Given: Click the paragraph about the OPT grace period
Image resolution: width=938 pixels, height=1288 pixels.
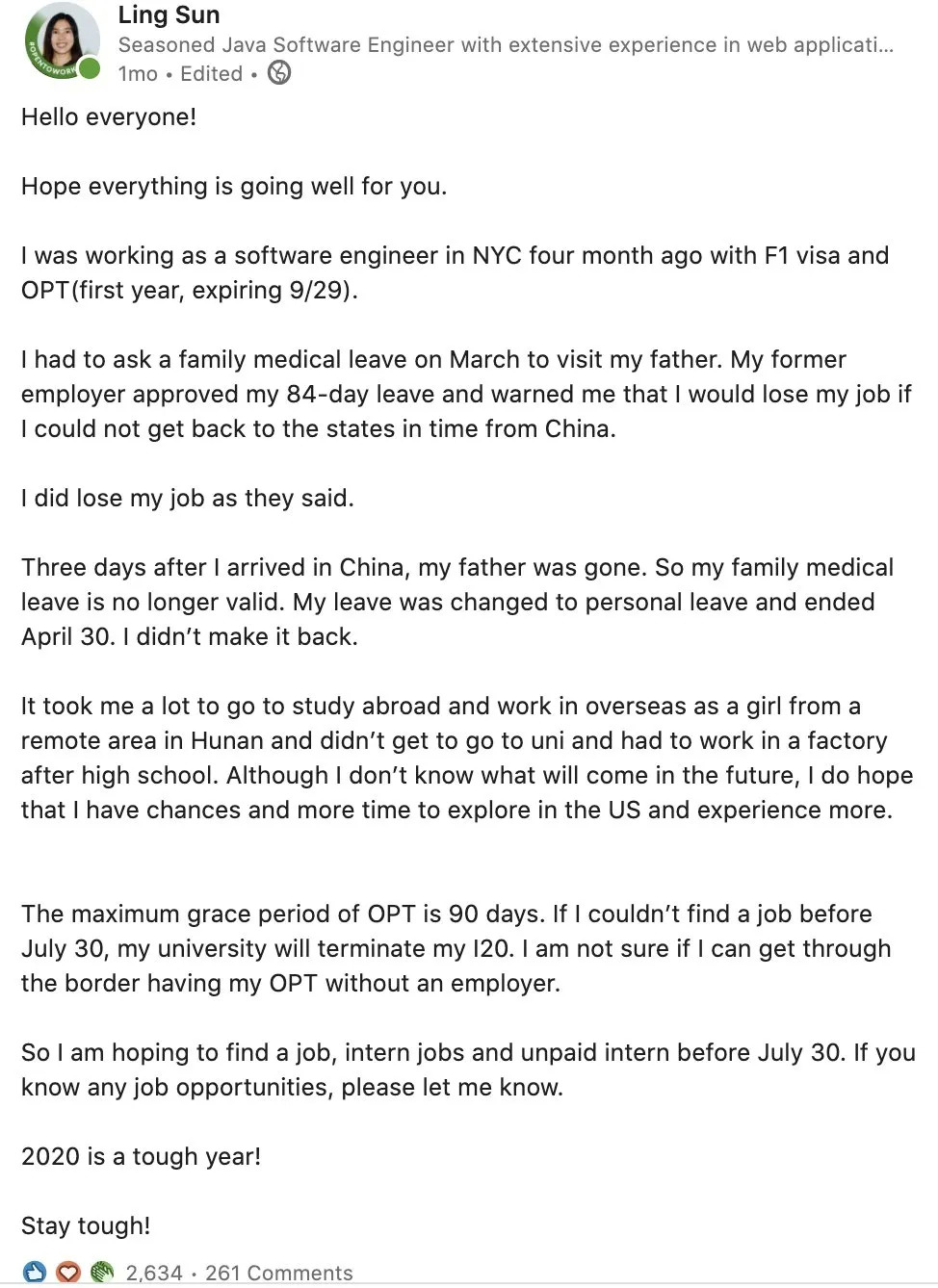Looking at the screenshot, I should coord(456,948).
